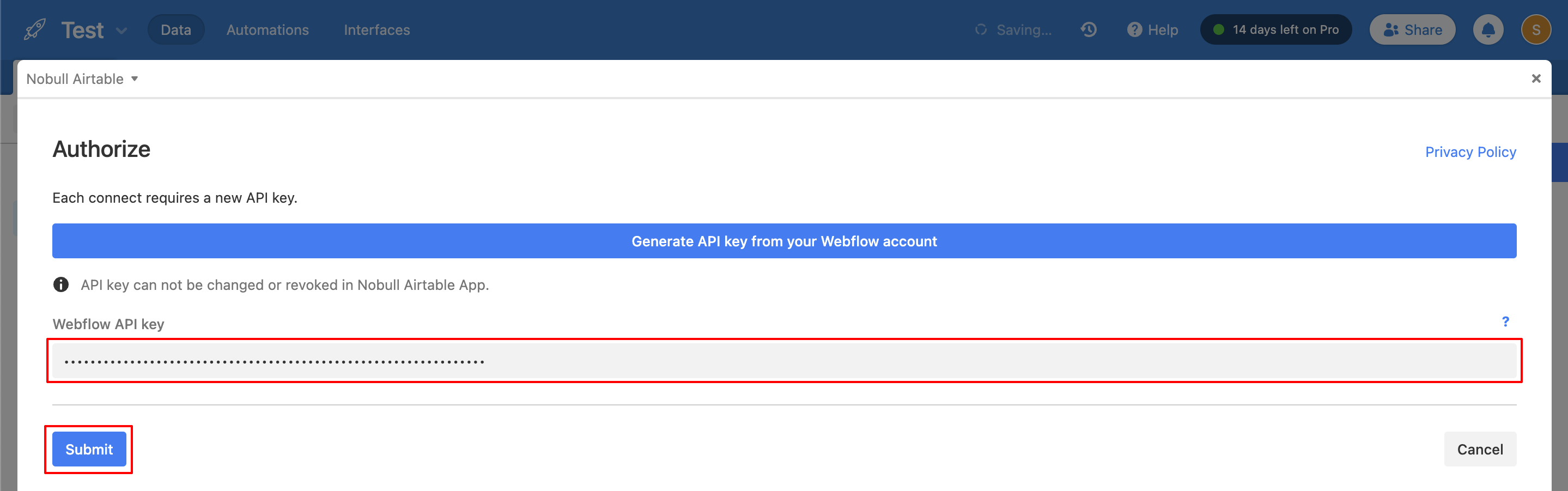Click the info icon beside API key notice
This screenshot has height=491, width=1568.
coord(61,284)
